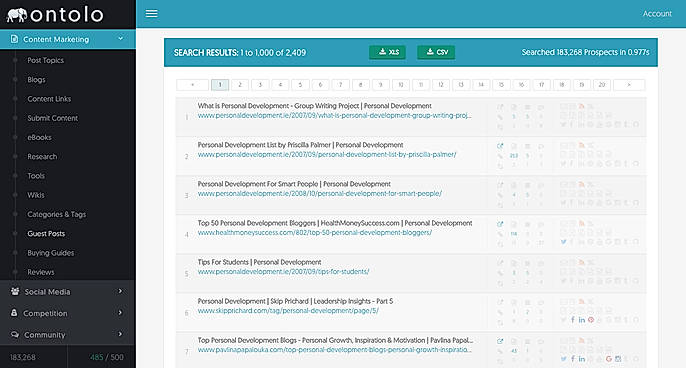This screenshot has height=368, width=686.
Task: Click RSS feed icon in Smart People row
Action: click(581, 184)
